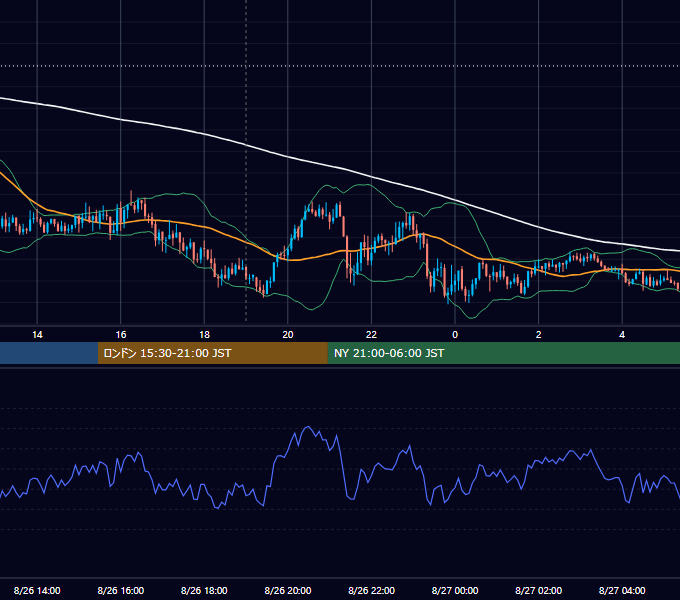Click the 22 hour label on the price chart axis

tap(371, 335)
